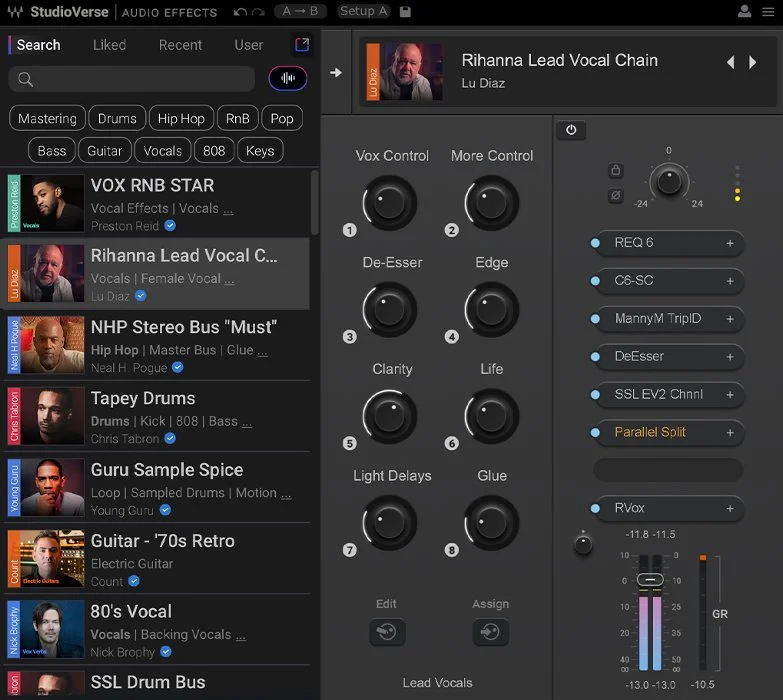Click the input gain knob
Screen dimensions: 783x700
tap(669, 181)
